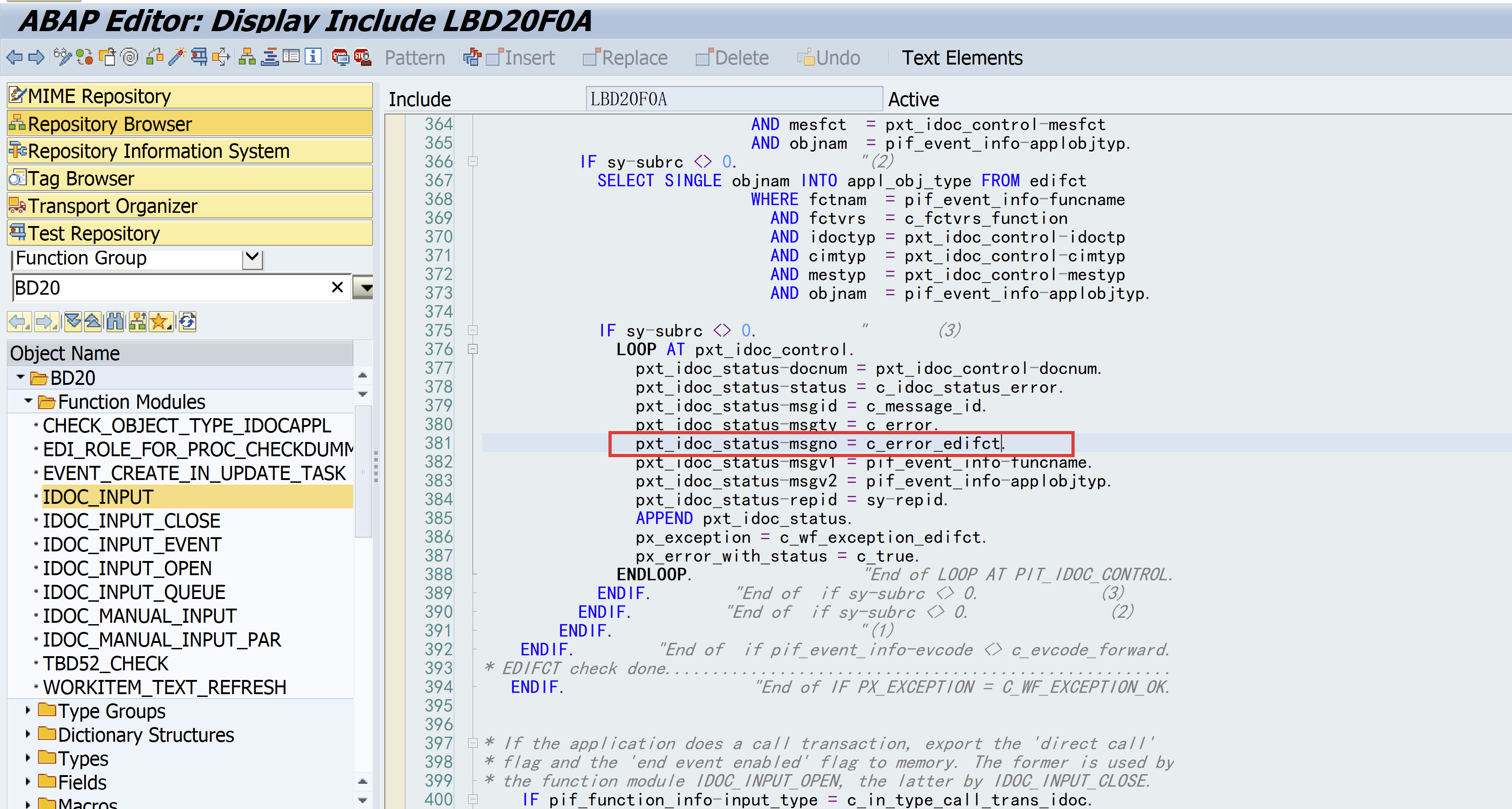Click the Pattern button
The image size is (1512, 809).
tap(414, 58)
